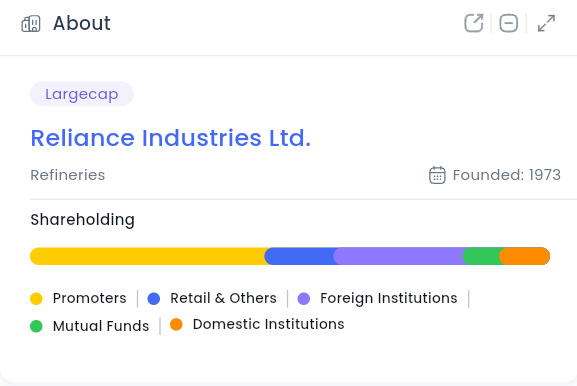Select green Mutual Funds legend dot
The height and width of the screenshot is (386, 577).
coord(36,326)
